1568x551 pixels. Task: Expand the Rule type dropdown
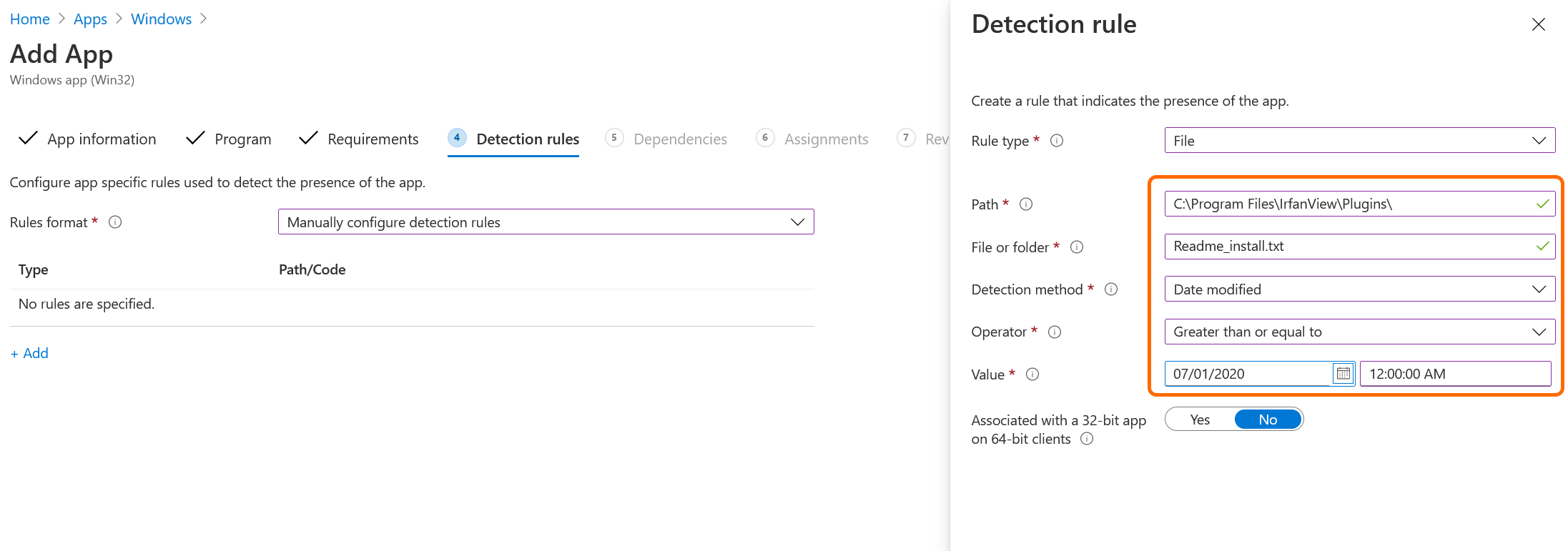point(1359,141)
